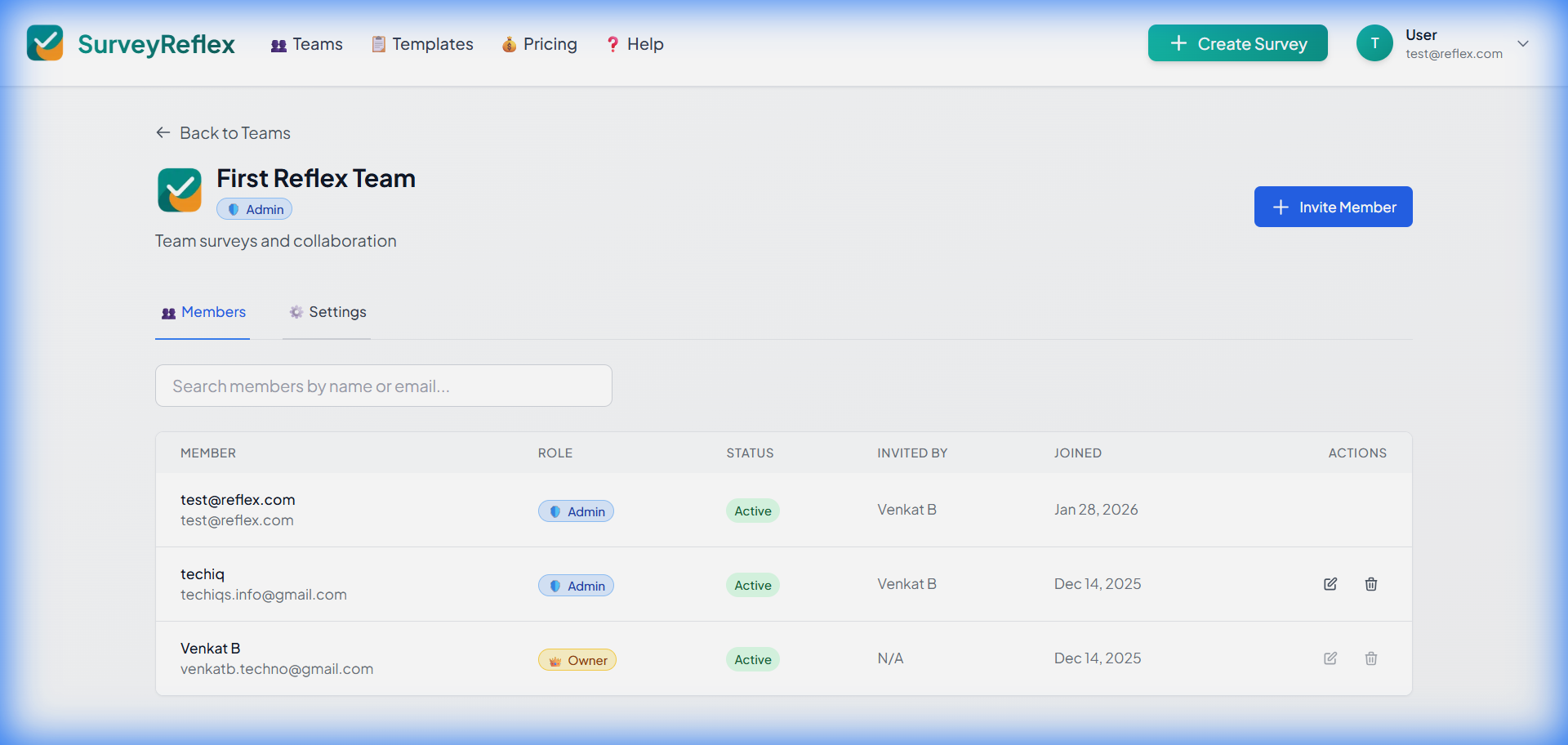Go to Pricing page
The height and width of the screenshot is (745, 1568).
pos(540,44)
